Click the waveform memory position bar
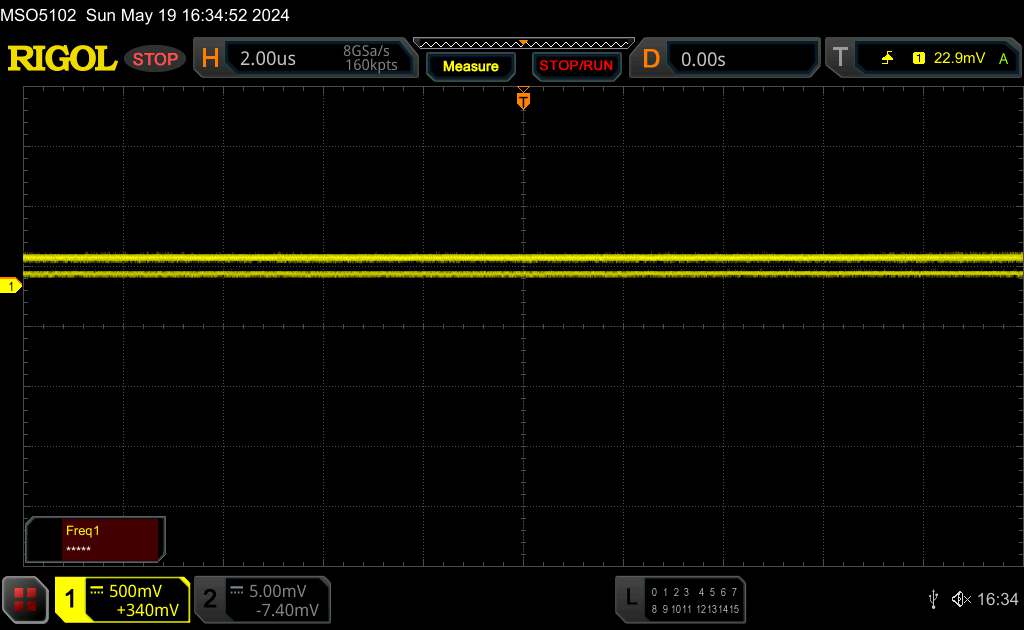 (524, 44)
